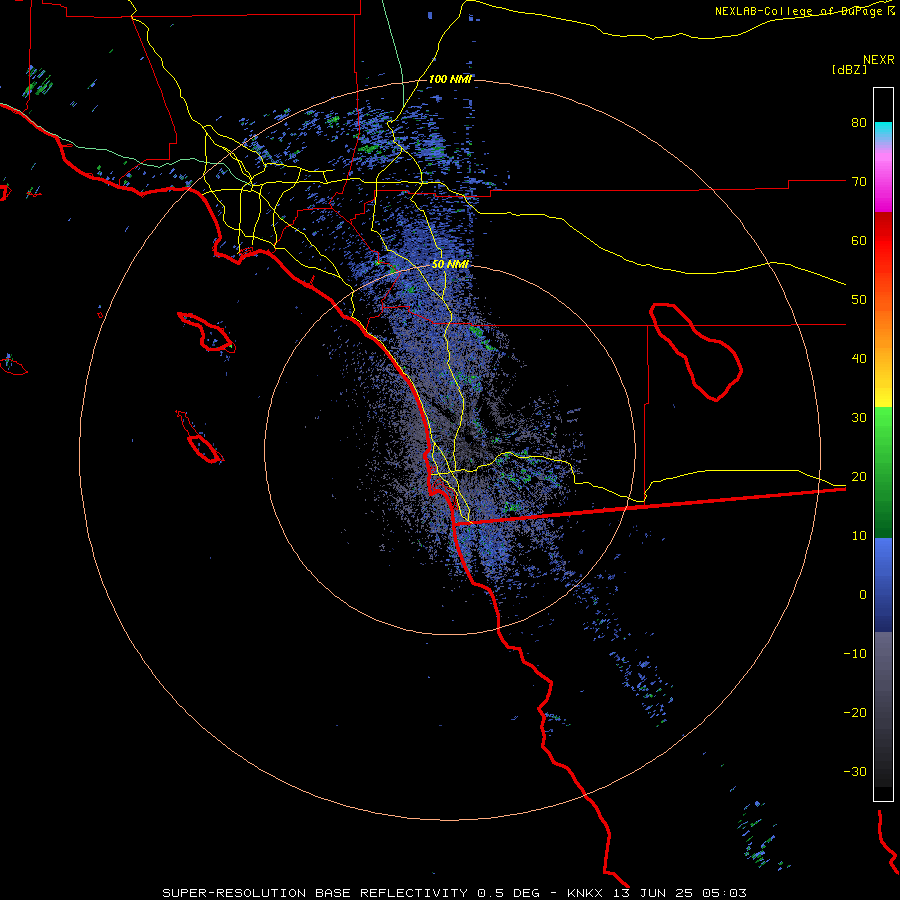Pick the cyan segment of the color bar
The width and height of the screenshot is (900, 900).
coord(883,132)
